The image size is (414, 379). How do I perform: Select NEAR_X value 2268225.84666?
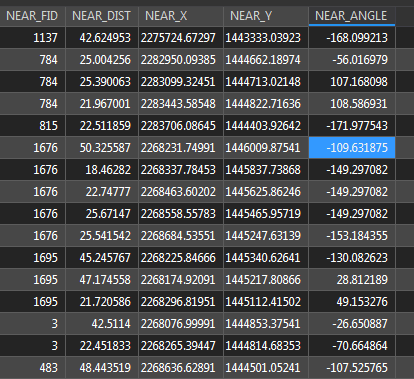[180, 258]
